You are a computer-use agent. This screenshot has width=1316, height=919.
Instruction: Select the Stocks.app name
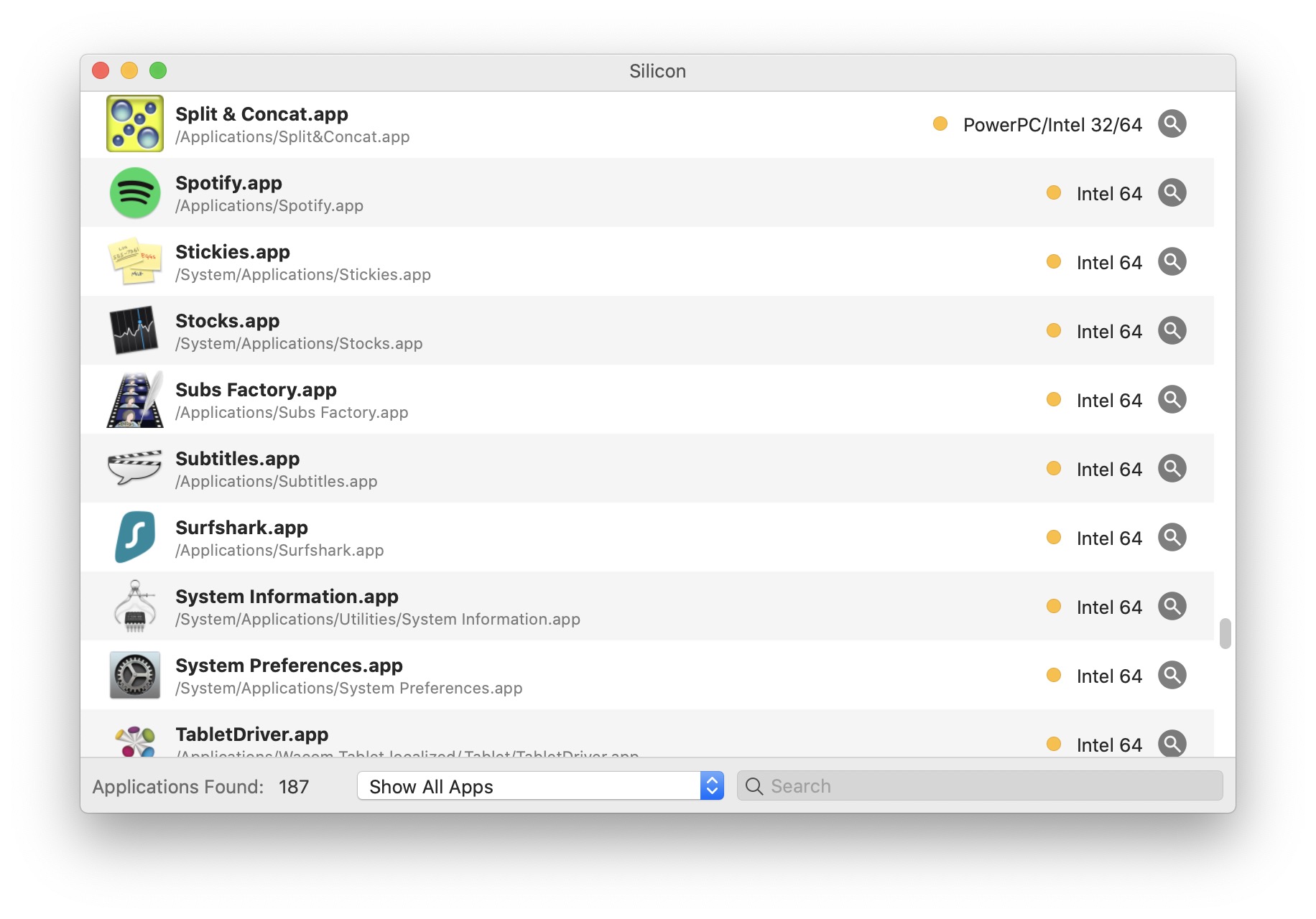coord(227,321)
